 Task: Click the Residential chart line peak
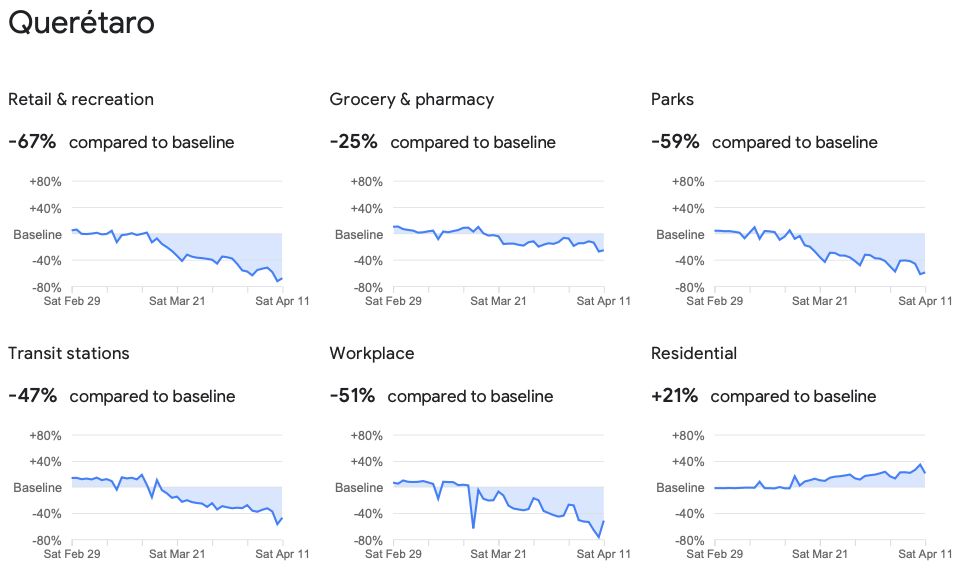pos(920,465)
